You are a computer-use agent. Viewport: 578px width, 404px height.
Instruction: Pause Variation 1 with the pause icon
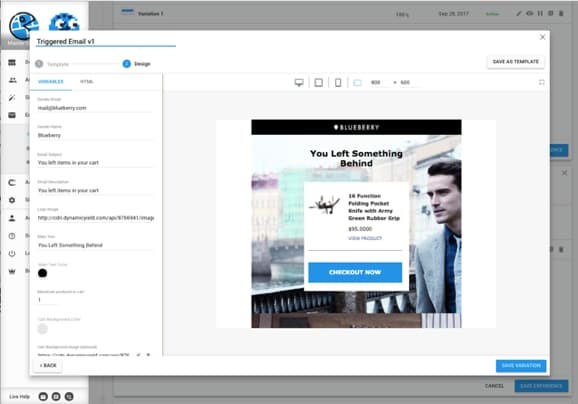[x=540, y=13]
